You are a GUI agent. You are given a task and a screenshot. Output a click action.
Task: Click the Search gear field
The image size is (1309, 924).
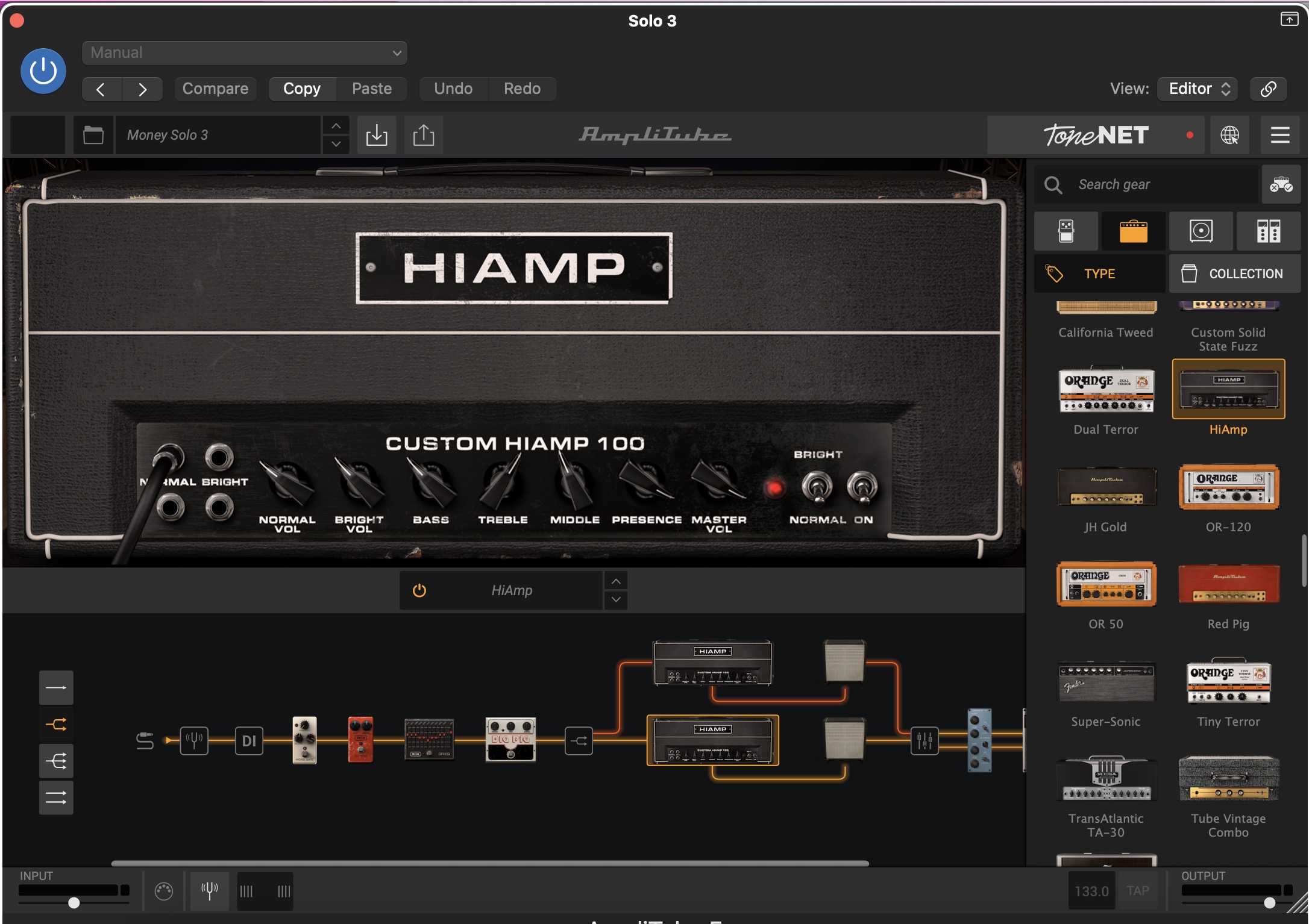(x=1146, y=184)
